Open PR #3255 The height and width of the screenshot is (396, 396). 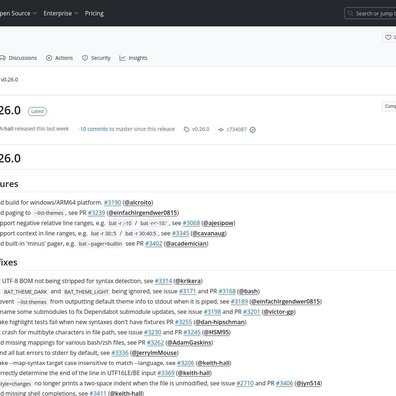pyautogui.click(x=184, y=322)
